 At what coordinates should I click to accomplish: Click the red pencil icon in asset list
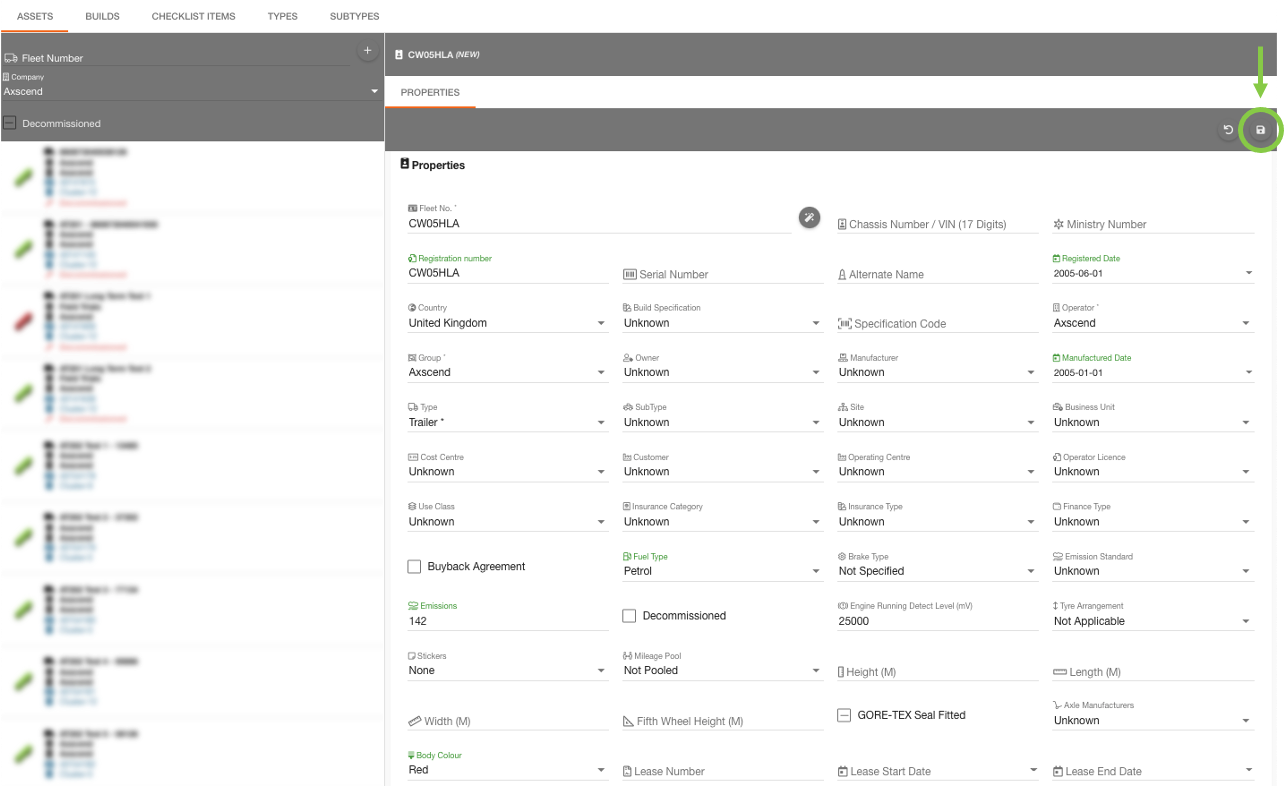(23, 321)
